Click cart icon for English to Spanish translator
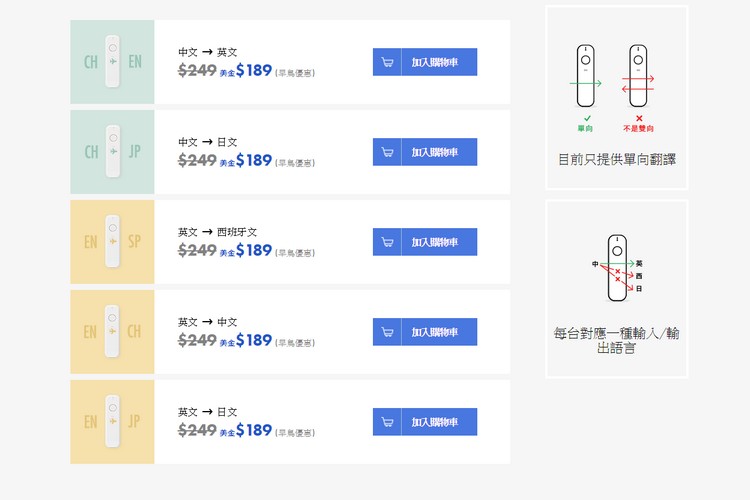Screen dimensions: 750x500 [x=387, y=242]
